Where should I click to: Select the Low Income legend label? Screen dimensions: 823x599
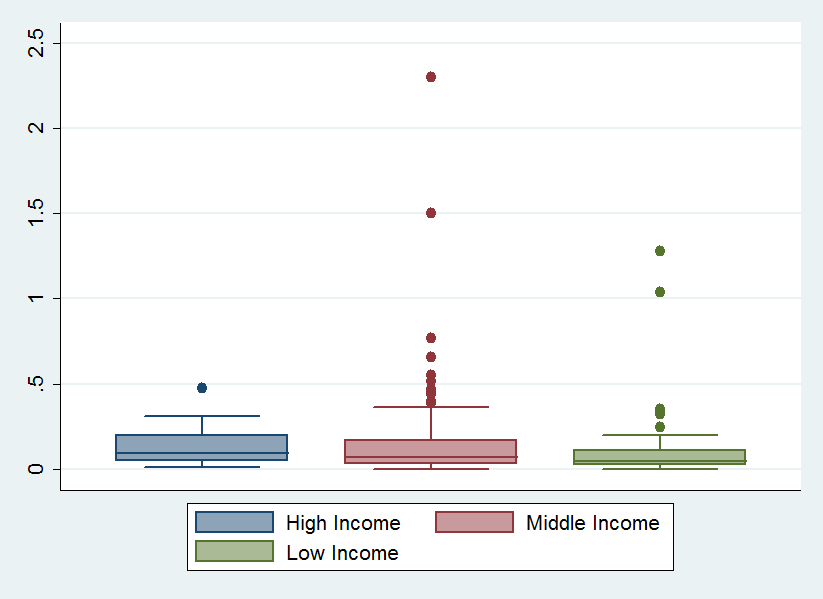click(x=341, y=553)
